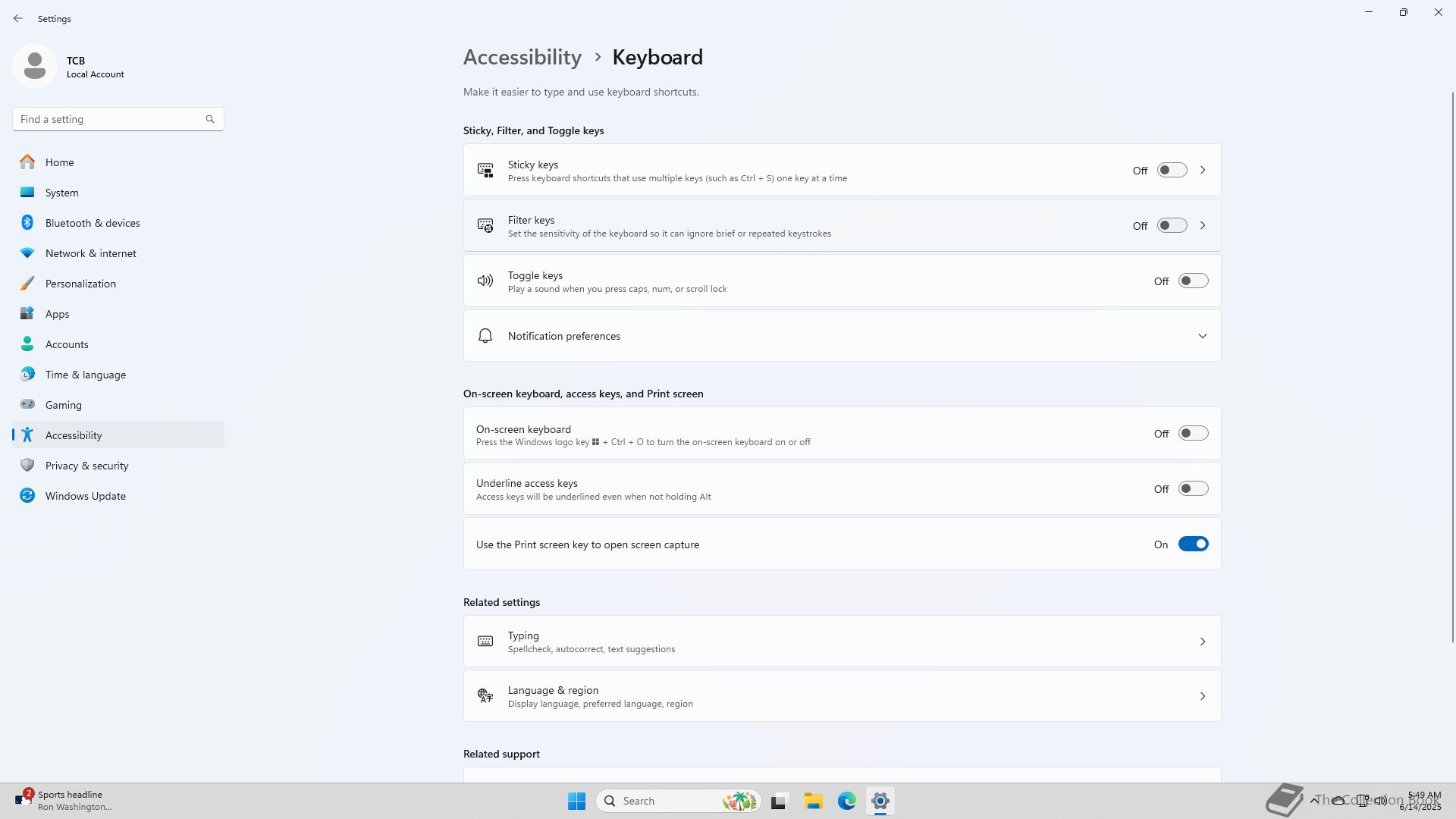This screenshot has width=1456, height=819.
Task: Enable the Toggle keys switch
Action: 1193,281
